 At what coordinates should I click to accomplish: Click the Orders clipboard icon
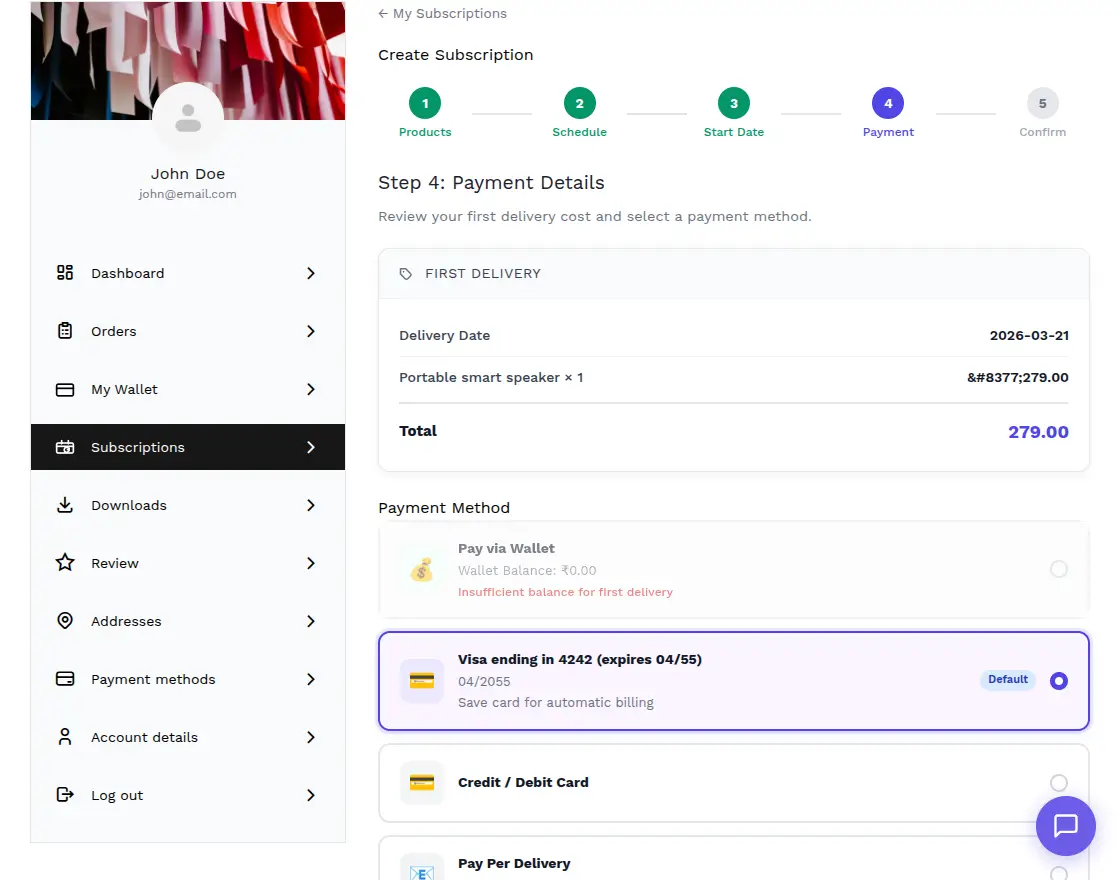pyautogui.click(x=65, y=331)
